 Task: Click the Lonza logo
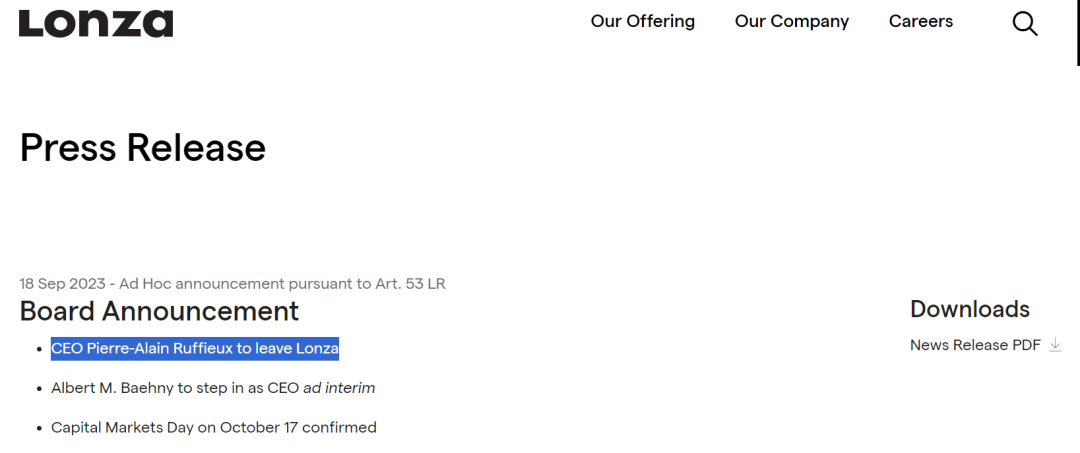click(x=96, y=23)
